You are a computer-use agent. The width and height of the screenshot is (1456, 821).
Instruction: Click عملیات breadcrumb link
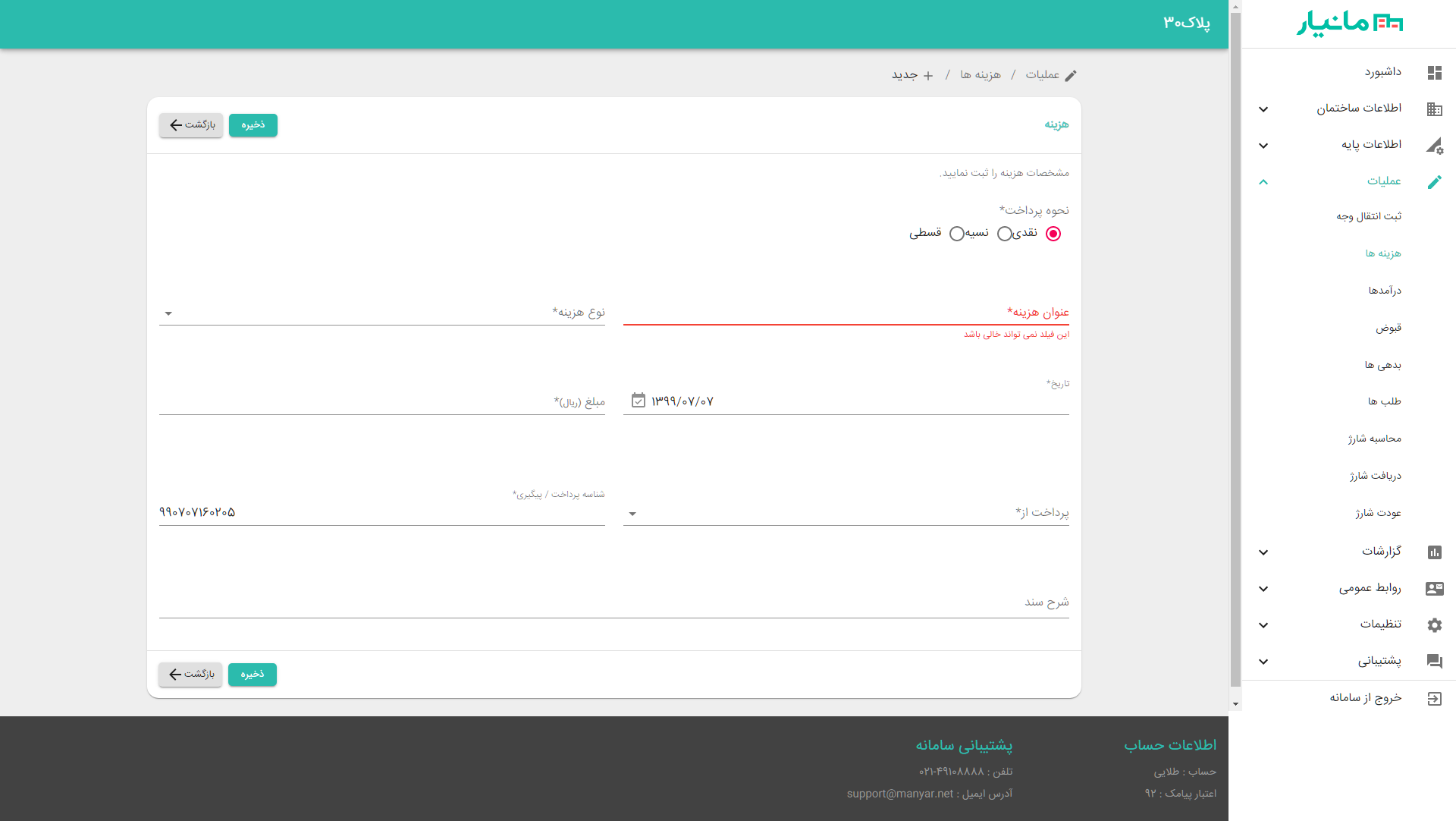(1043, 75)
